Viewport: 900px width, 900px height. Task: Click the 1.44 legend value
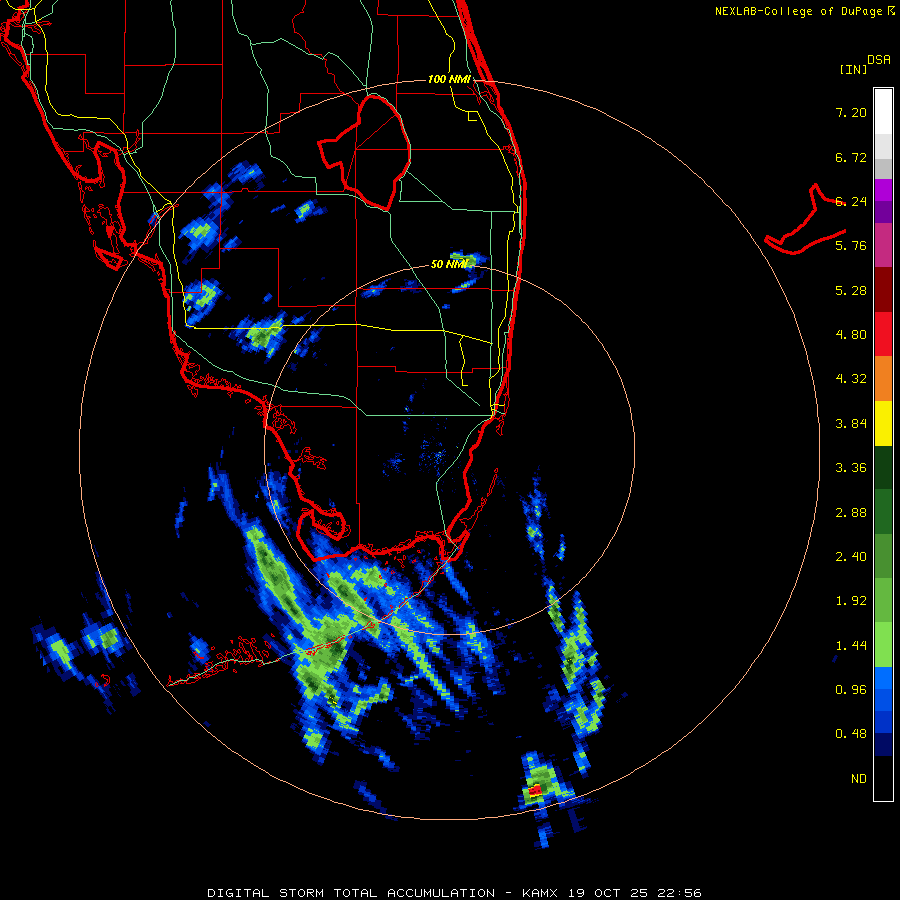point(851,646)
